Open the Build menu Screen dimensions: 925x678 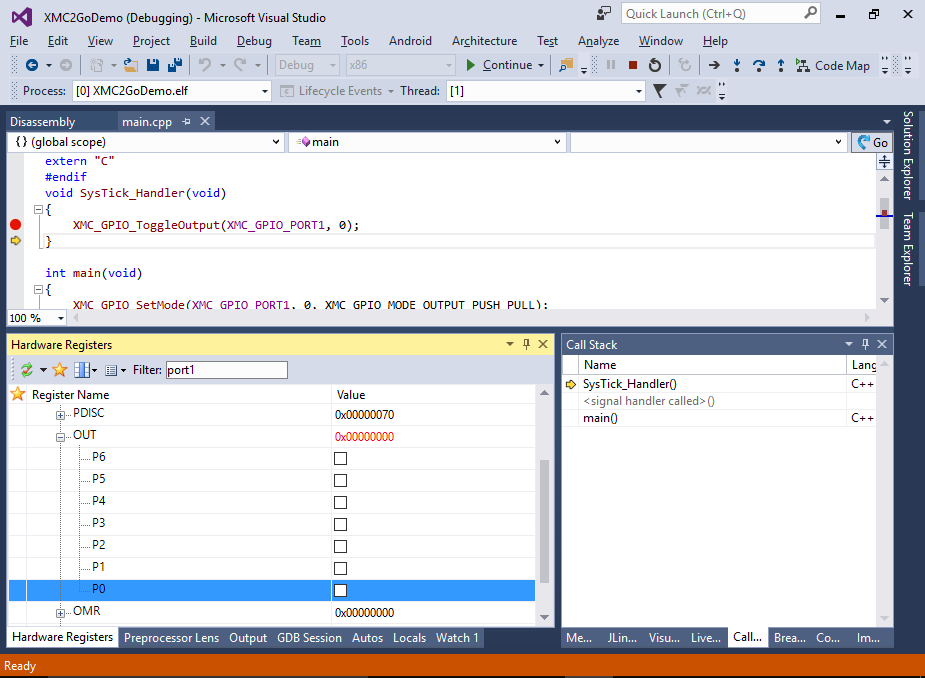point(203,41)
